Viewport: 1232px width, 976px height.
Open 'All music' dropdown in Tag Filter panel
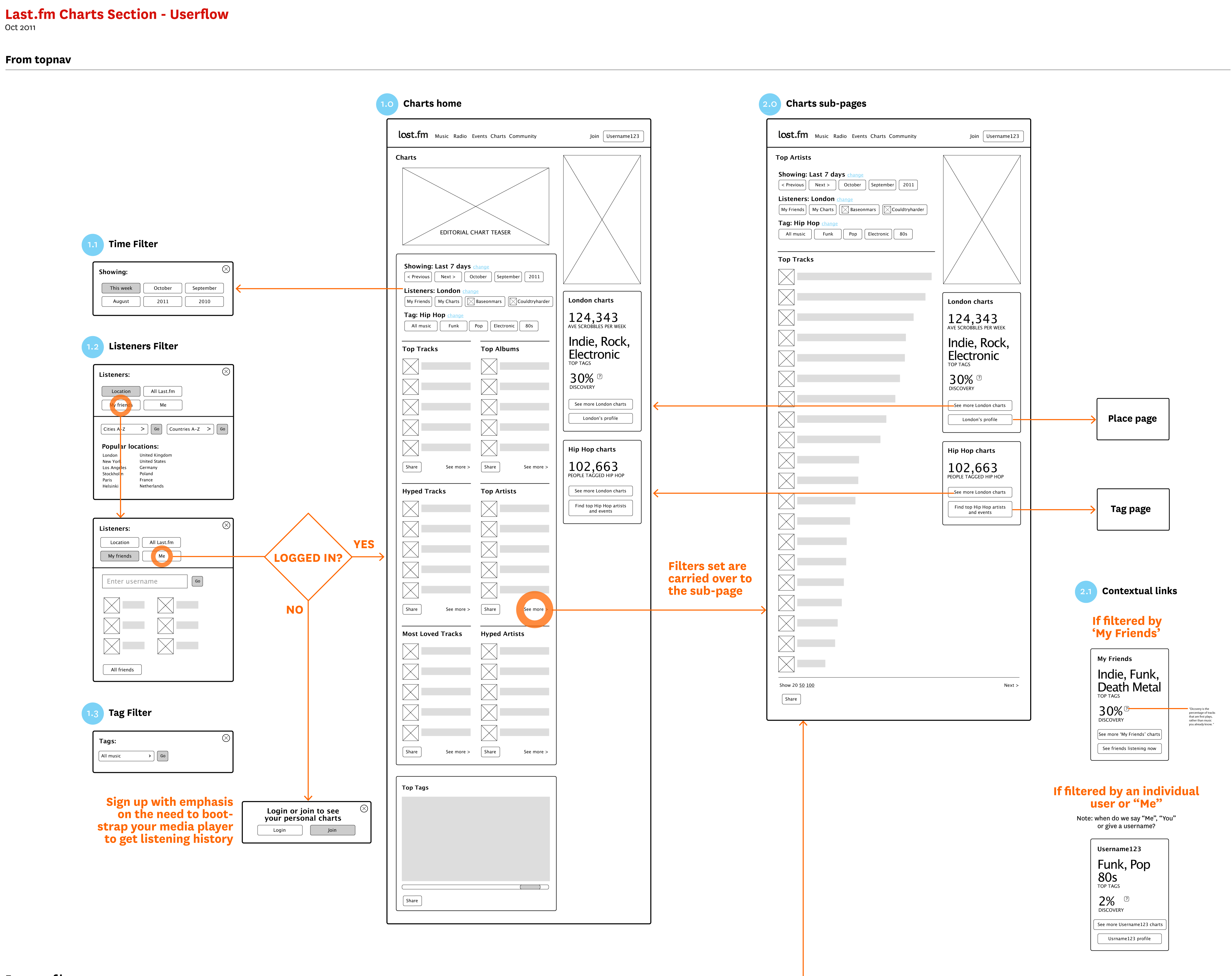coord(126,755)
